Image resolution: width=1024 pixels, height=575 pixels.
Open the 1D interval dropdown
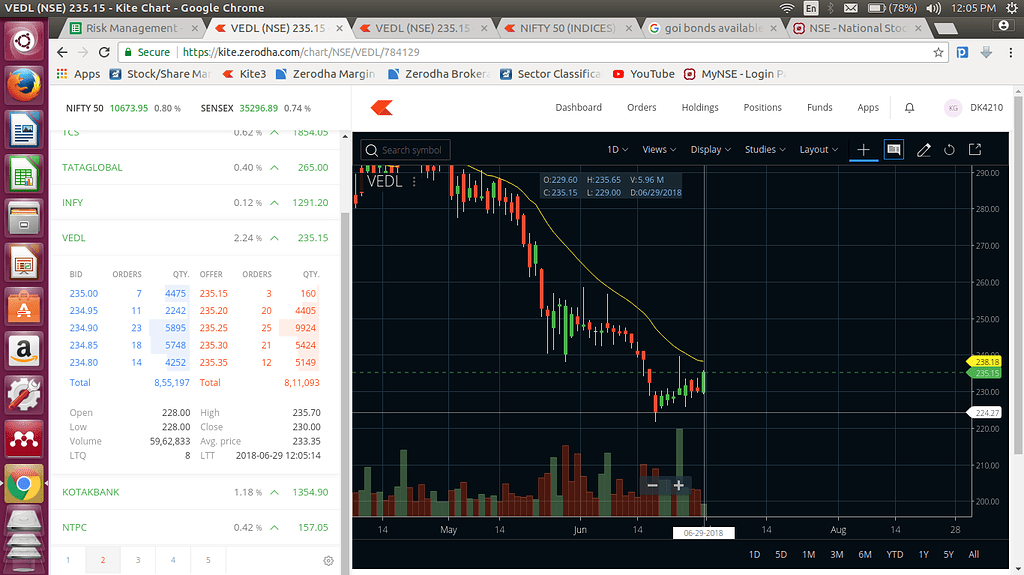coord(617,150)
